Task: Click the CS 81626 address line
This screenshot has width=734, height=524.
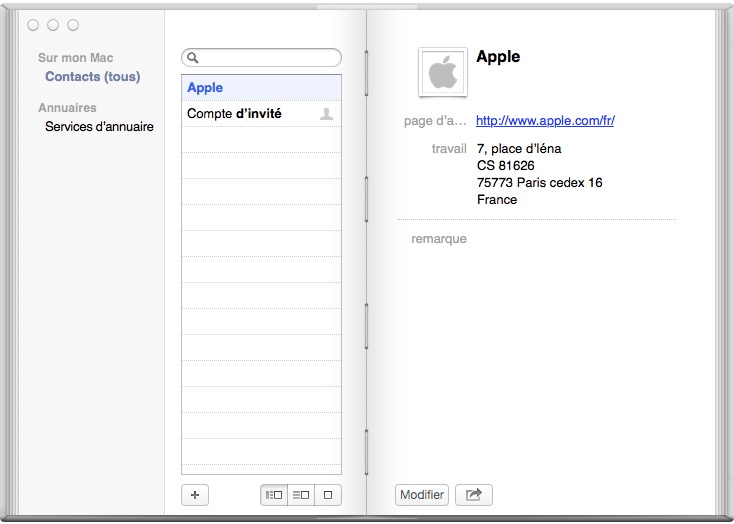Action: point(506,166)
